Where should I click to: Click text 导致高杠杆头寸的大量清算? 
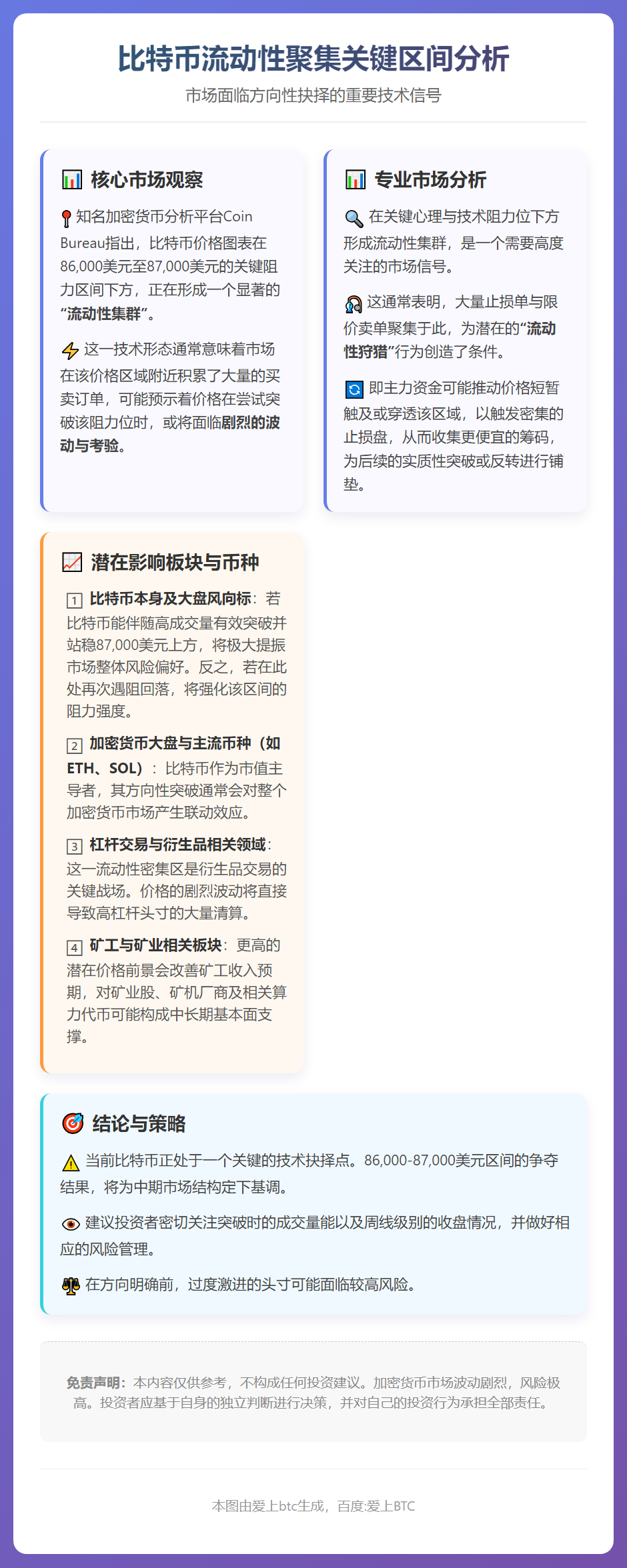point(159,913)
